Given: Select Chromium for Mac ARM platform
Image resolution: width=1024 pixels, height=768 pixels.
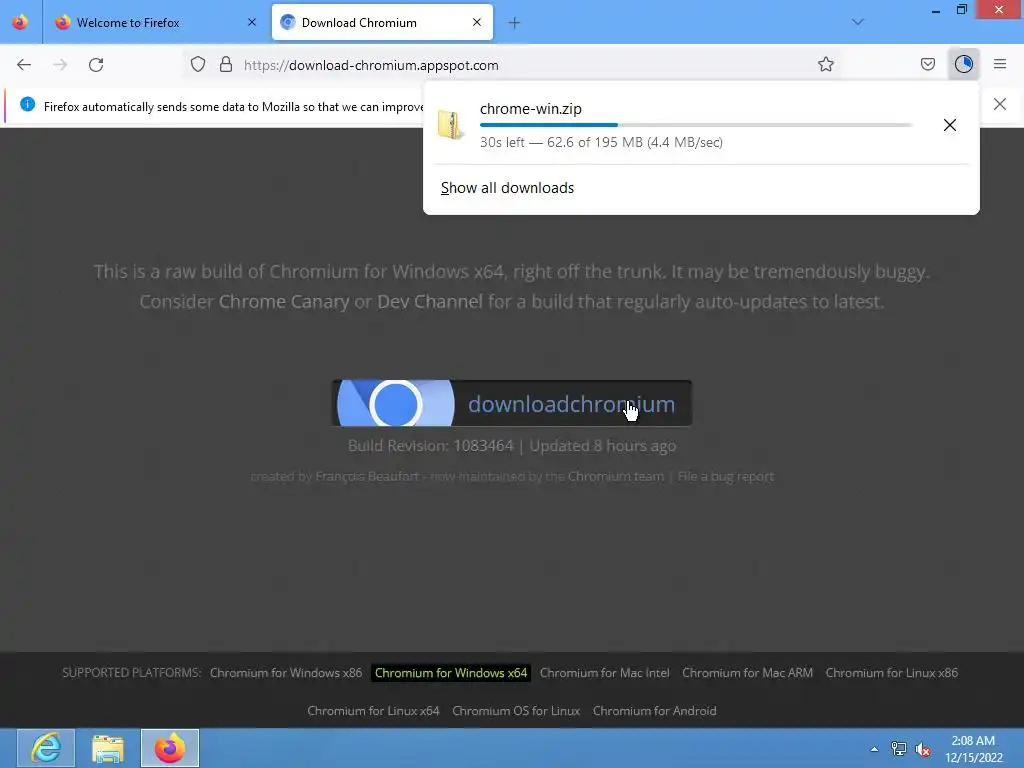Looking at the screenshot, I should 748,673.
